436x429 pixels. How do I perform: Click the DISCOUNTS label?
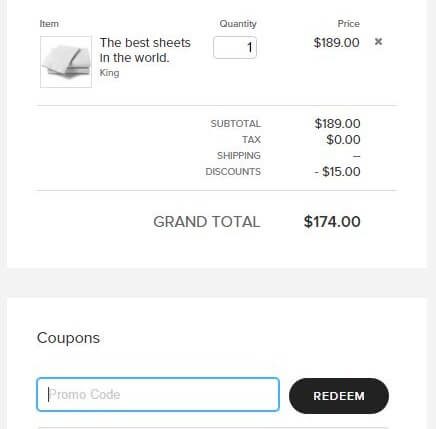[233, 172]
